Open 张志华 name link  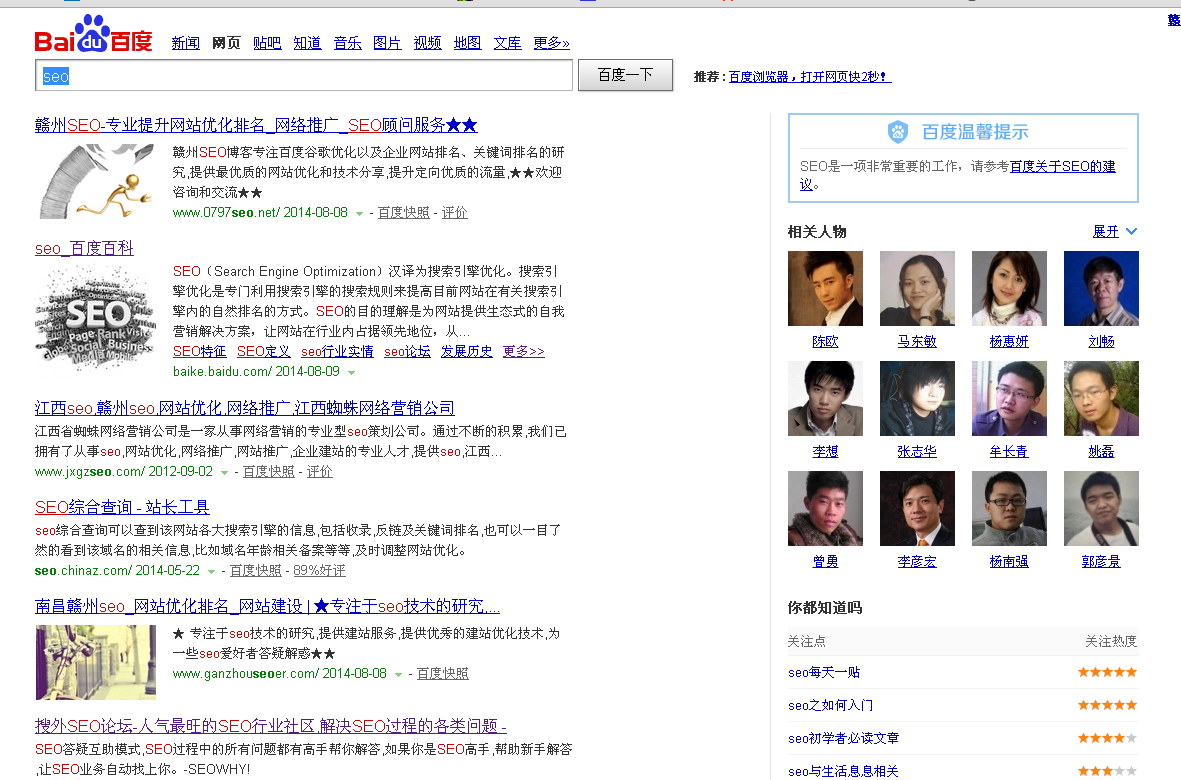pyautogui.click(x=917, y=452)
